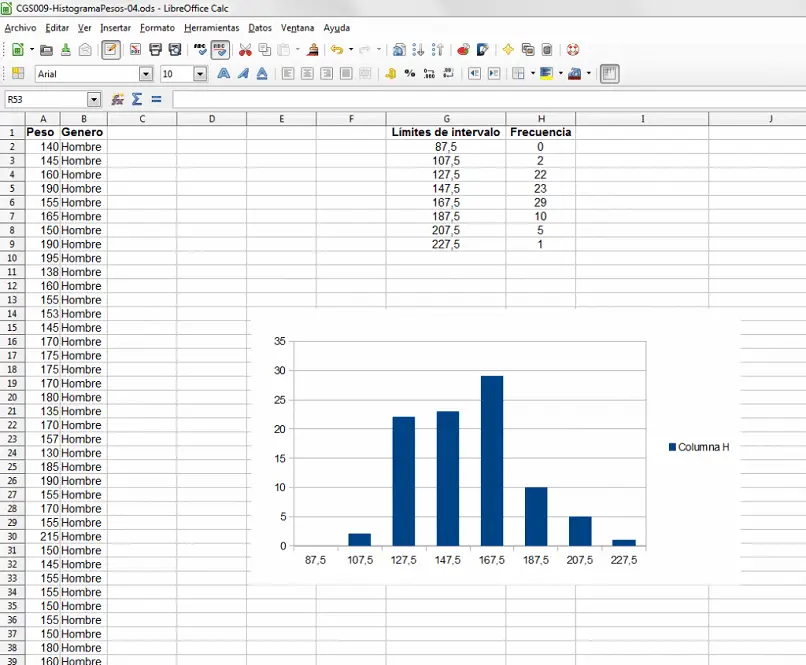806x665 pixels.
Task: Click the Sort Descending icon
Action: (x=438, y=49)
